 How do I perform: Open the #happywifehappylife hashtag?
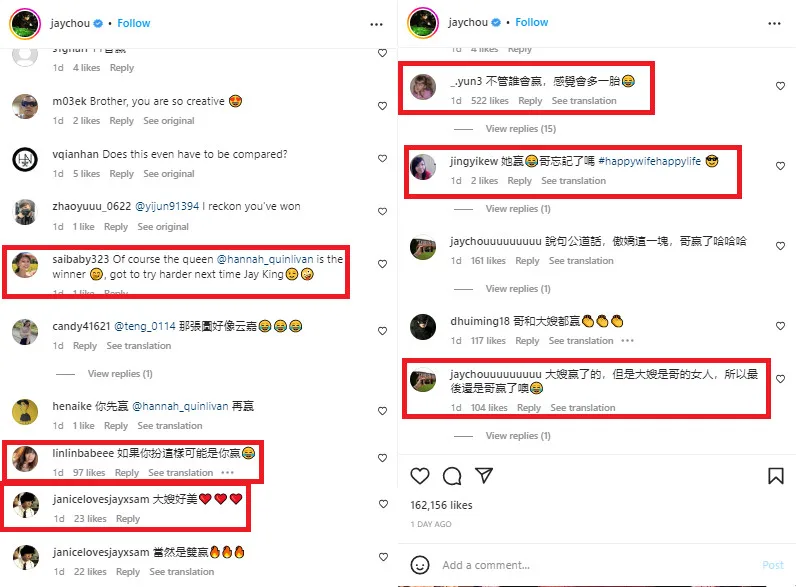649,161
